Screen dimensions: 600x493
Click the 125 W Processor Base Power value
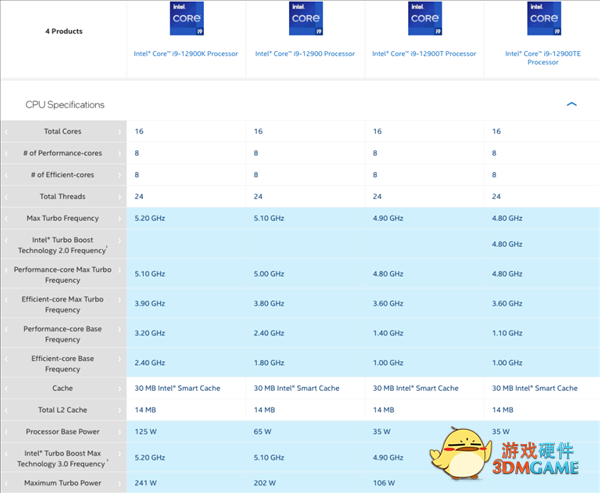click(145, 432)
